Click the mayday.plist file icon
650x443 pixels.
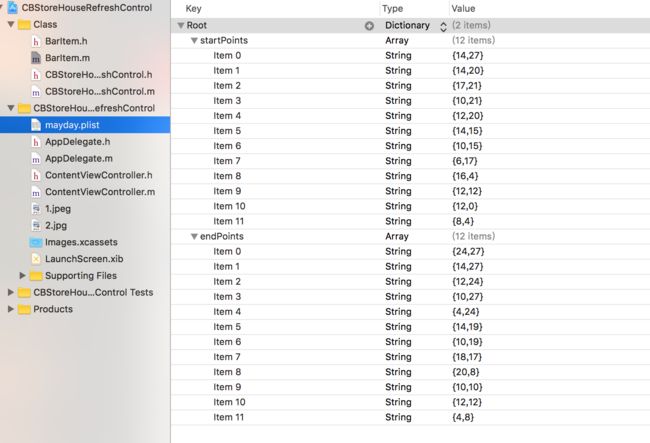[36, 125]
